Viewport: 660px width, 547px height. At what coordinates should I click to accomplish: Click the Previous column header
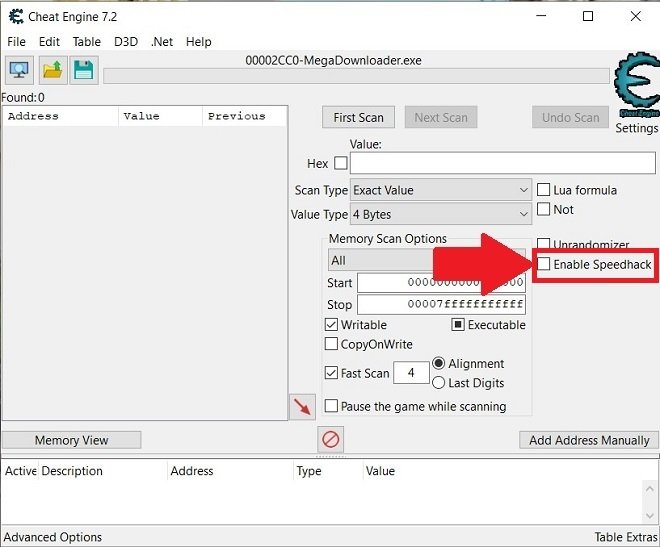(245, 116)
